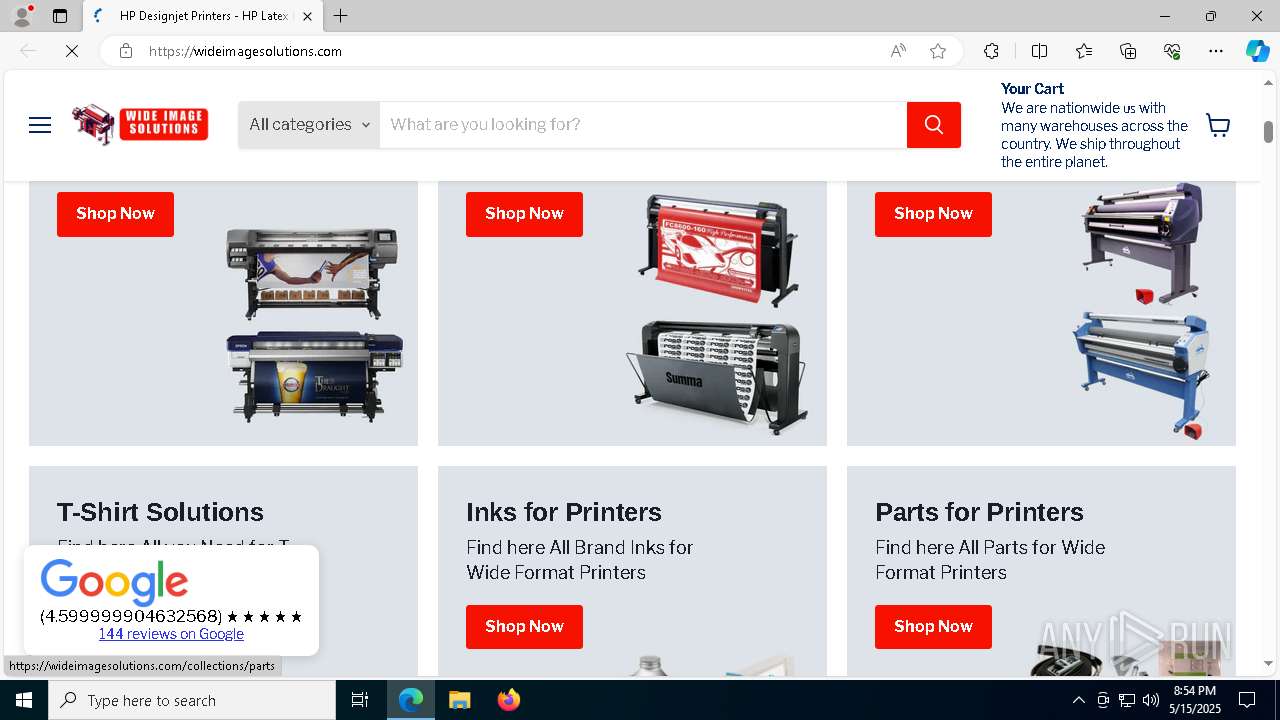Open the Copilot sidebar
Viewport: 1280px width, 720px height.
(x=1257, y=51)
